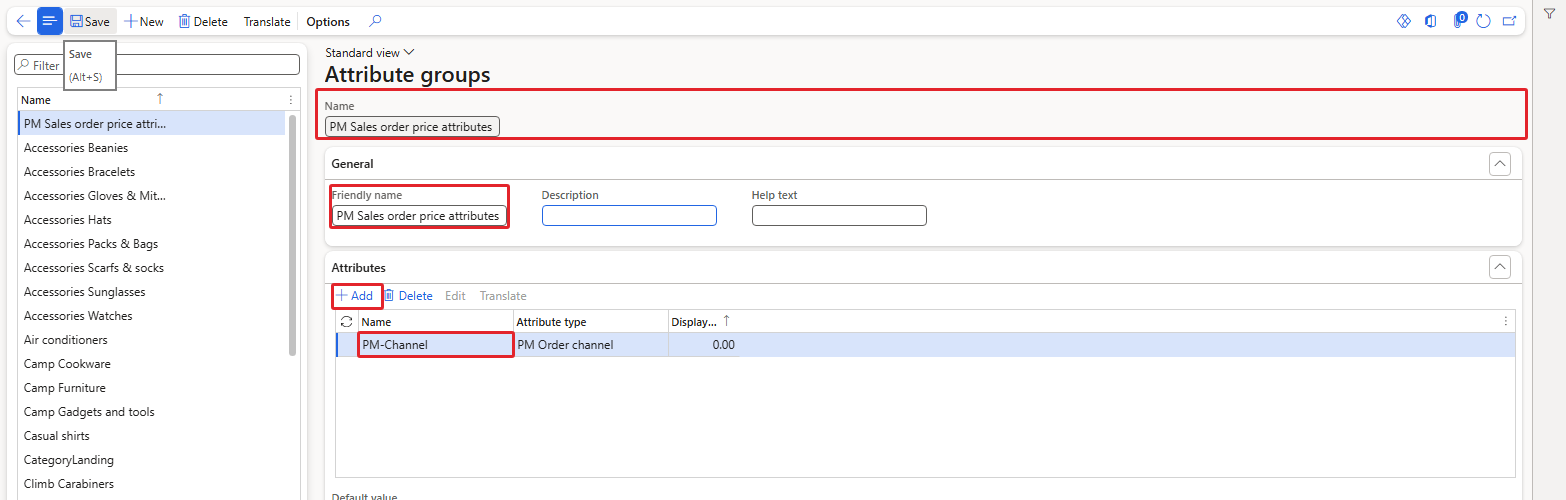Click the Help text input field

(x=839, y=215)
